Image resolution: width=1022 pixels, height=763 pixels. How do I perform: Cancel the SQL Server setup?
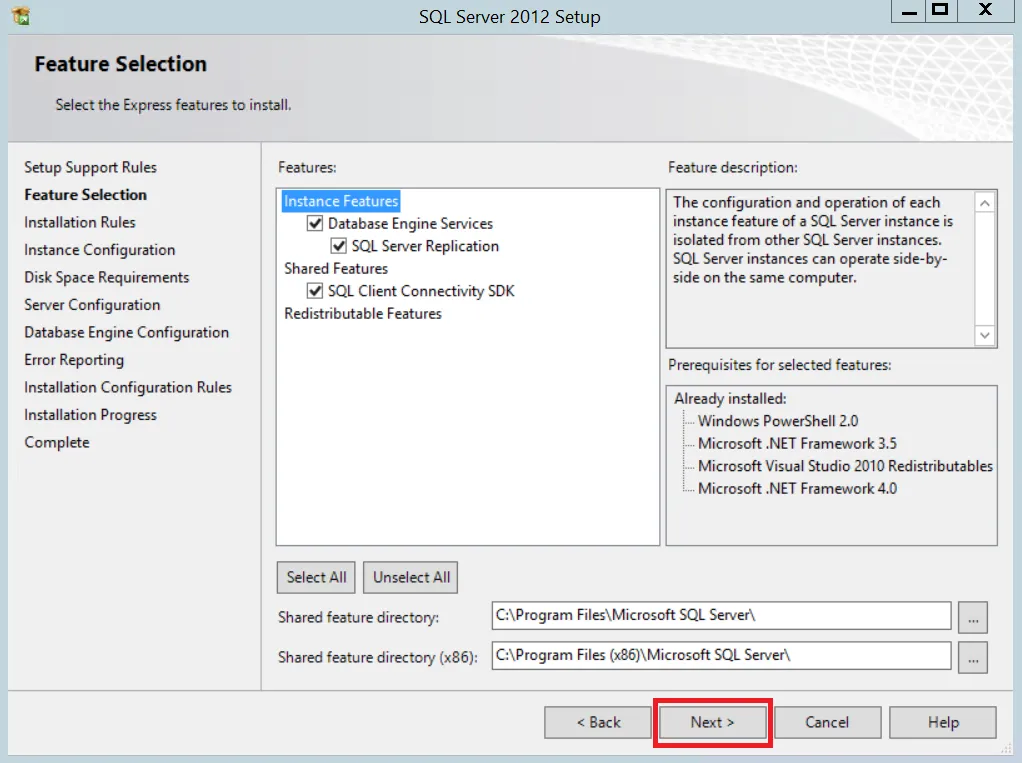(827, 722)
